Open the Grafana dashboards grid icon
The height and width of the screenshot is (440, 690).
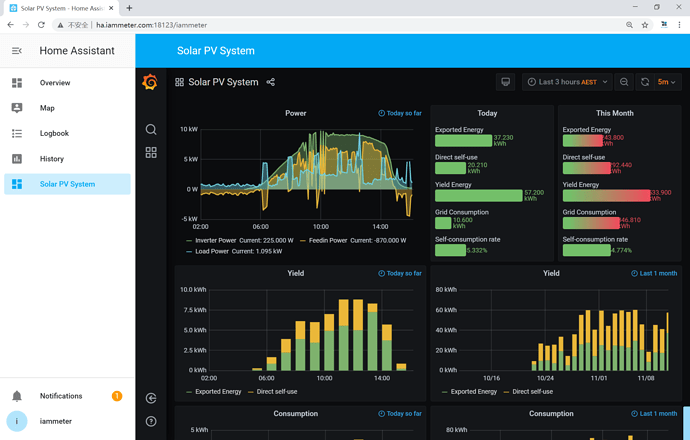pyautogui.click(x=151, y=153)
